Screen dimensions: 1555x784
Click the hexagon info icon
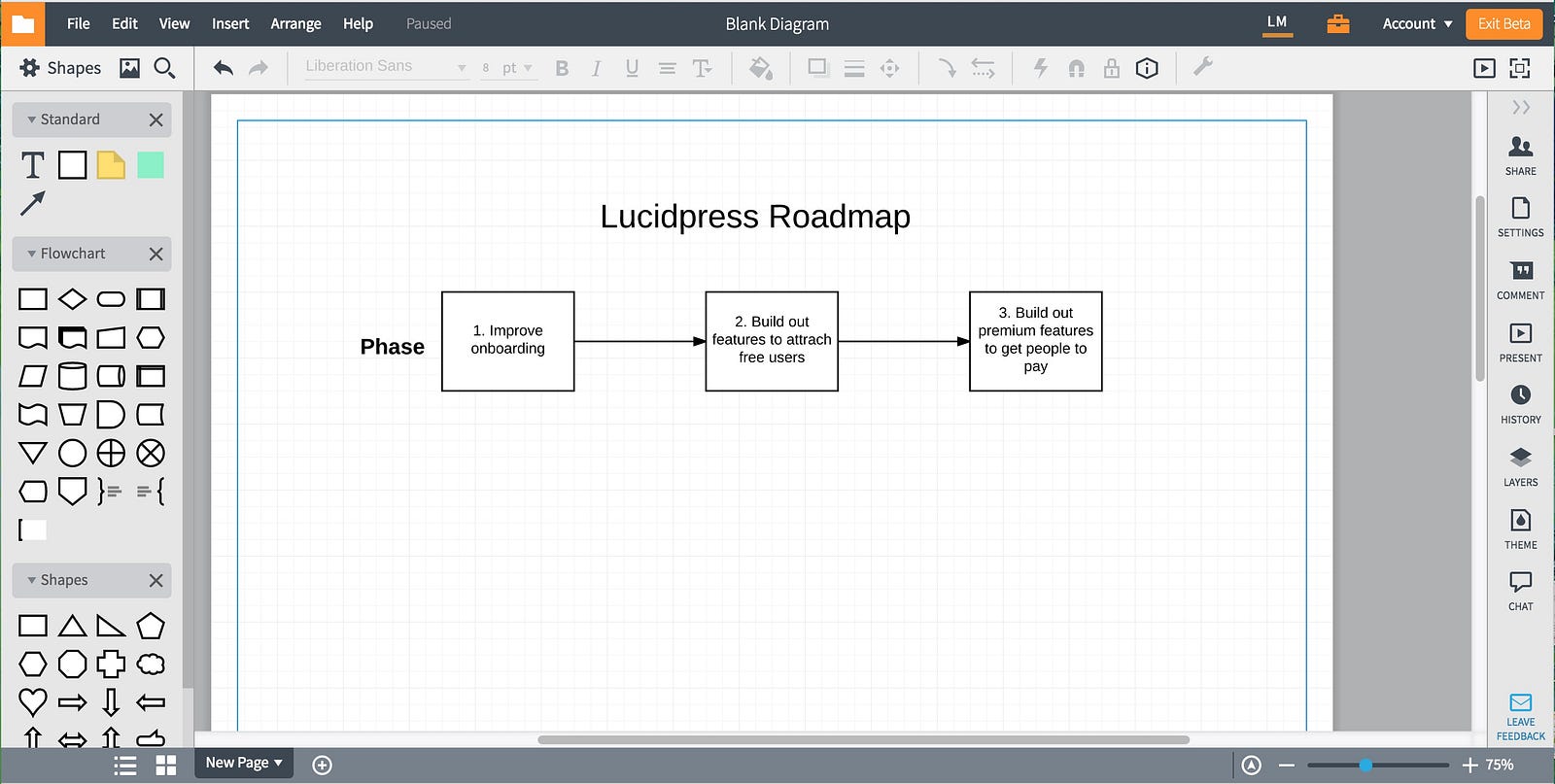[x=1147, y=68]
